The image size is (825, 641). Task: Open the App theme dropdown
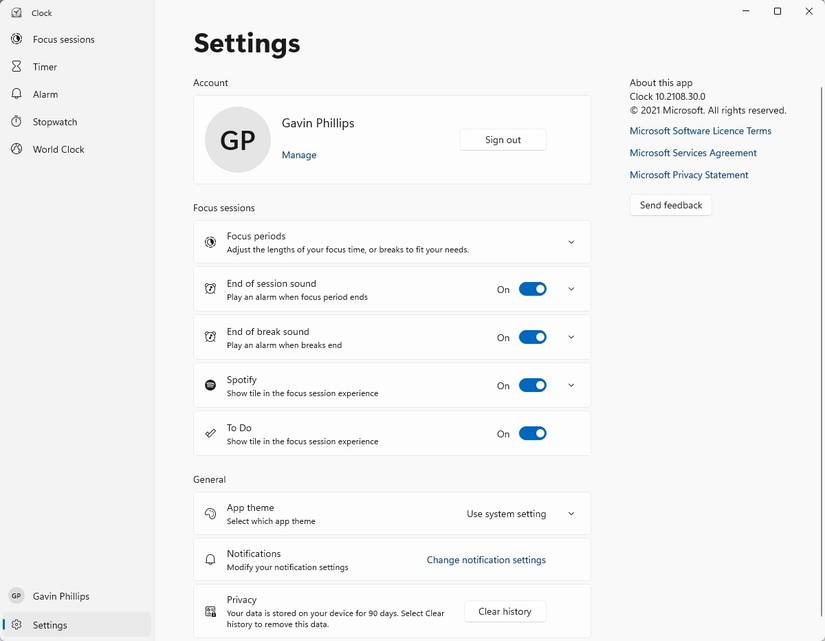(x=520, y=514)
